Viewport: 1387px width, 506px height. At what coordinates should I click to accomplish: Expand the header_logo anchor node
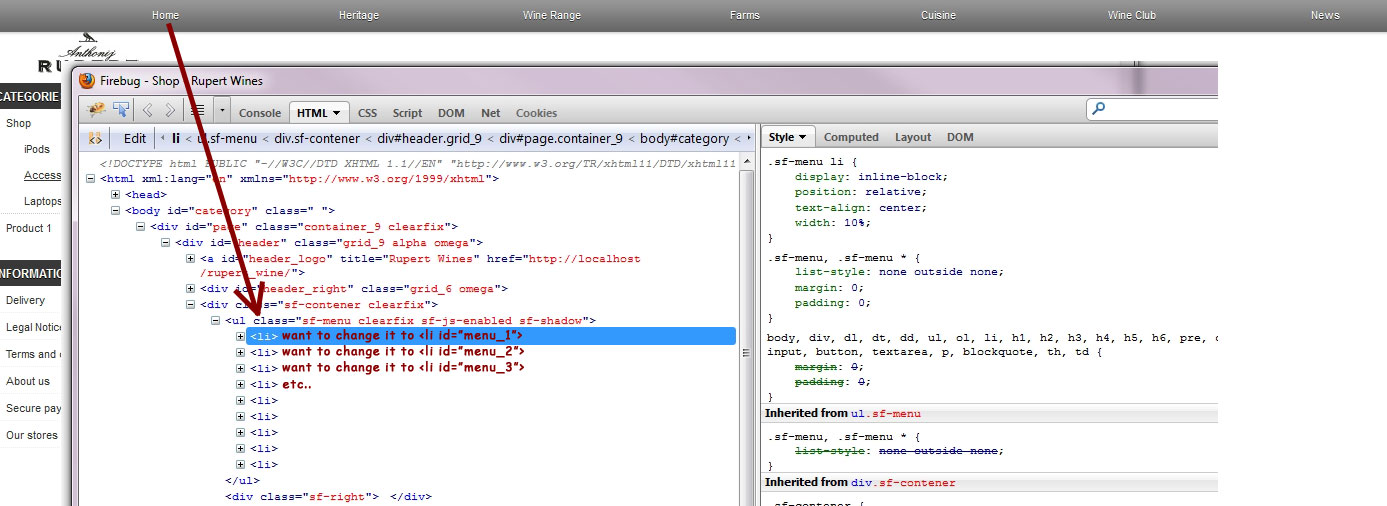(191, 259)
